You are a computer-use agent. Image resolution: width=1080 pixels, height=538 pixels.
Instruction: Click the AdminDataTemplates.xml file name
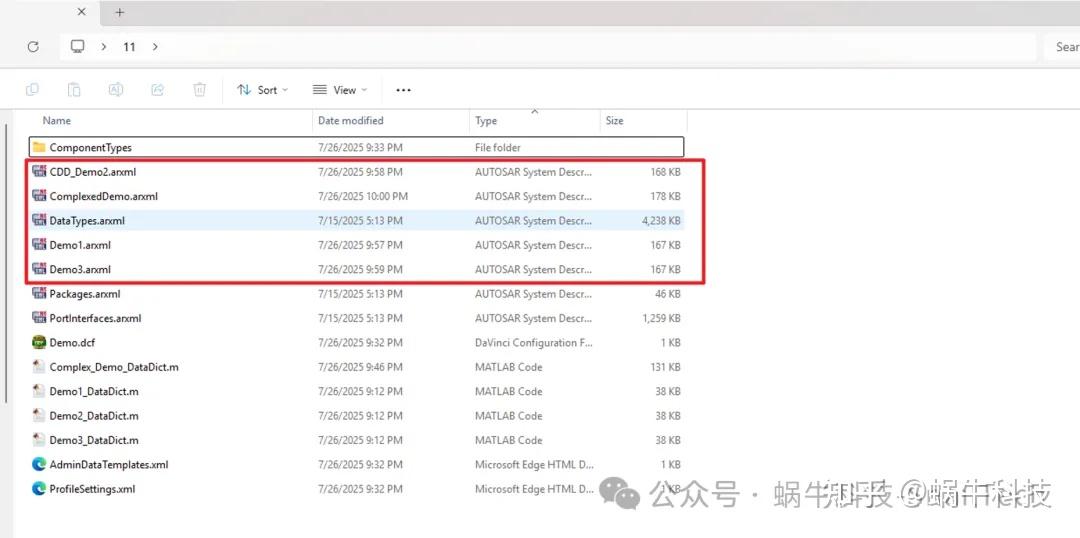pos(109,465)
